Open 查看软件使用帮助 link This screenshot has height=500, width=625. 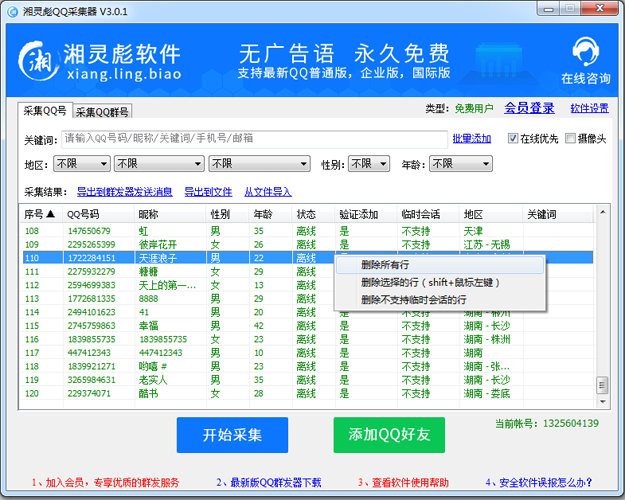(403, 482)
